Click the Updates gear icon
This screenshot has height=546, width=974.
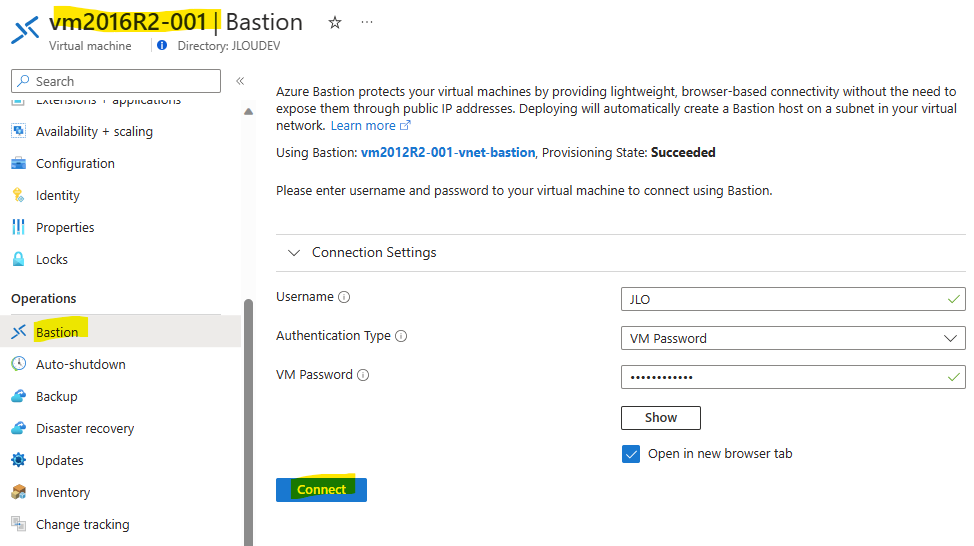(x=19, y=460)
